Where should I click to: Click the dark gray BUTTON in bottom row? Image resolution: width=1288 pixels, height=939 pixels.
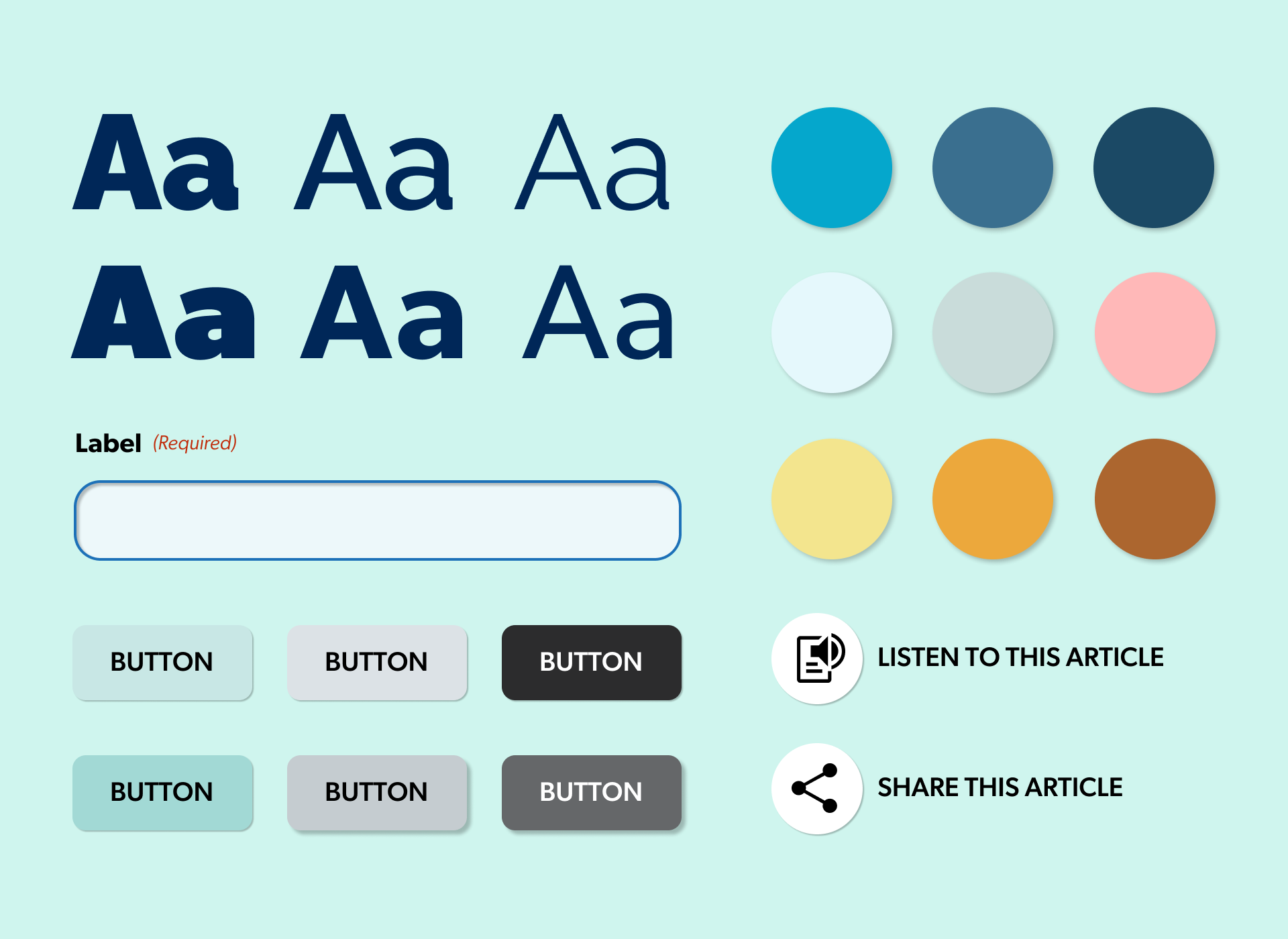pos(592,793)
